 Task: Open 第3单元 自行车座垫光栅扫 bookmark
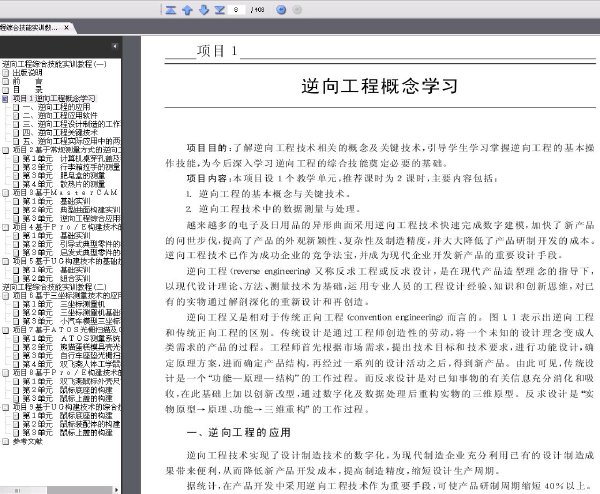tap(71, 355)
